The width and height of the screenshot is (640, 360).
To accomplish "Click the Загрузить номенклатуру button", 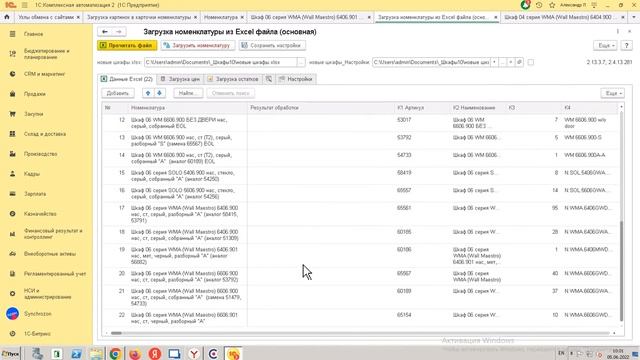I will (198, 45).
